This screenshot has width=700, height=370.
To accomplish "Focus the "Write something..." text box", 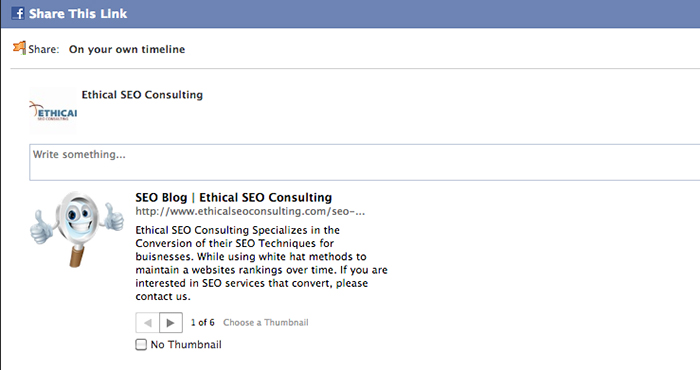I will pyautogui.click(x=364, y=162).
